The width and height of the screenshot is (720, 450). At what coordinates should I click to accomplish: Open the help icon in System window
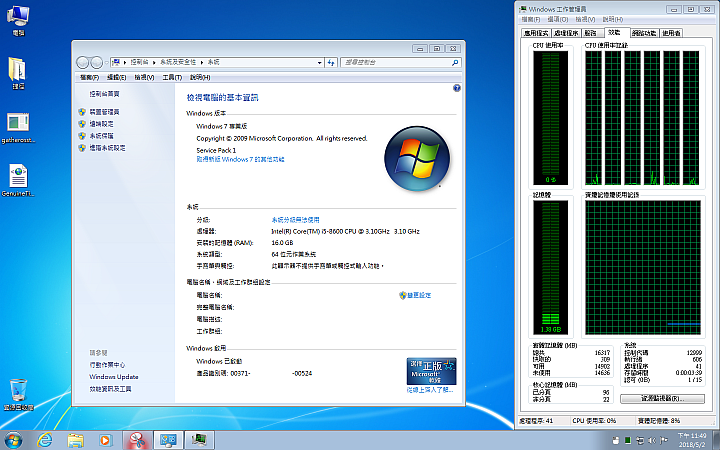456,88
